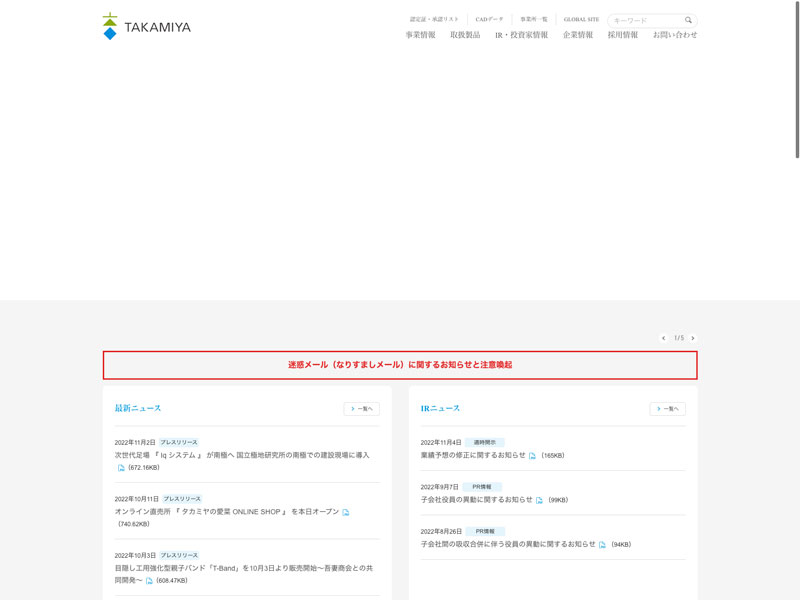800x600 pixels.
Task: Open PDF icon for 業績予想の修正 notice
Action: pyautogui.click(x=533, y=456)
